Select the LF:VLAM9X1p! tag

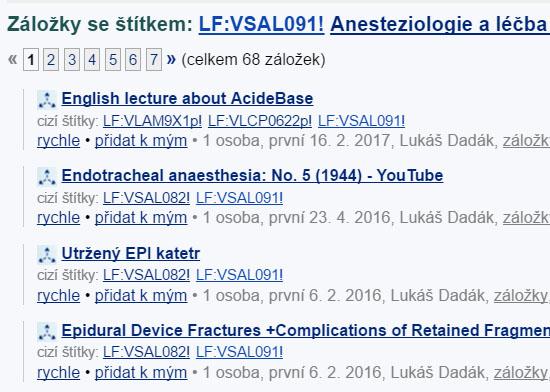coord(152,121)
